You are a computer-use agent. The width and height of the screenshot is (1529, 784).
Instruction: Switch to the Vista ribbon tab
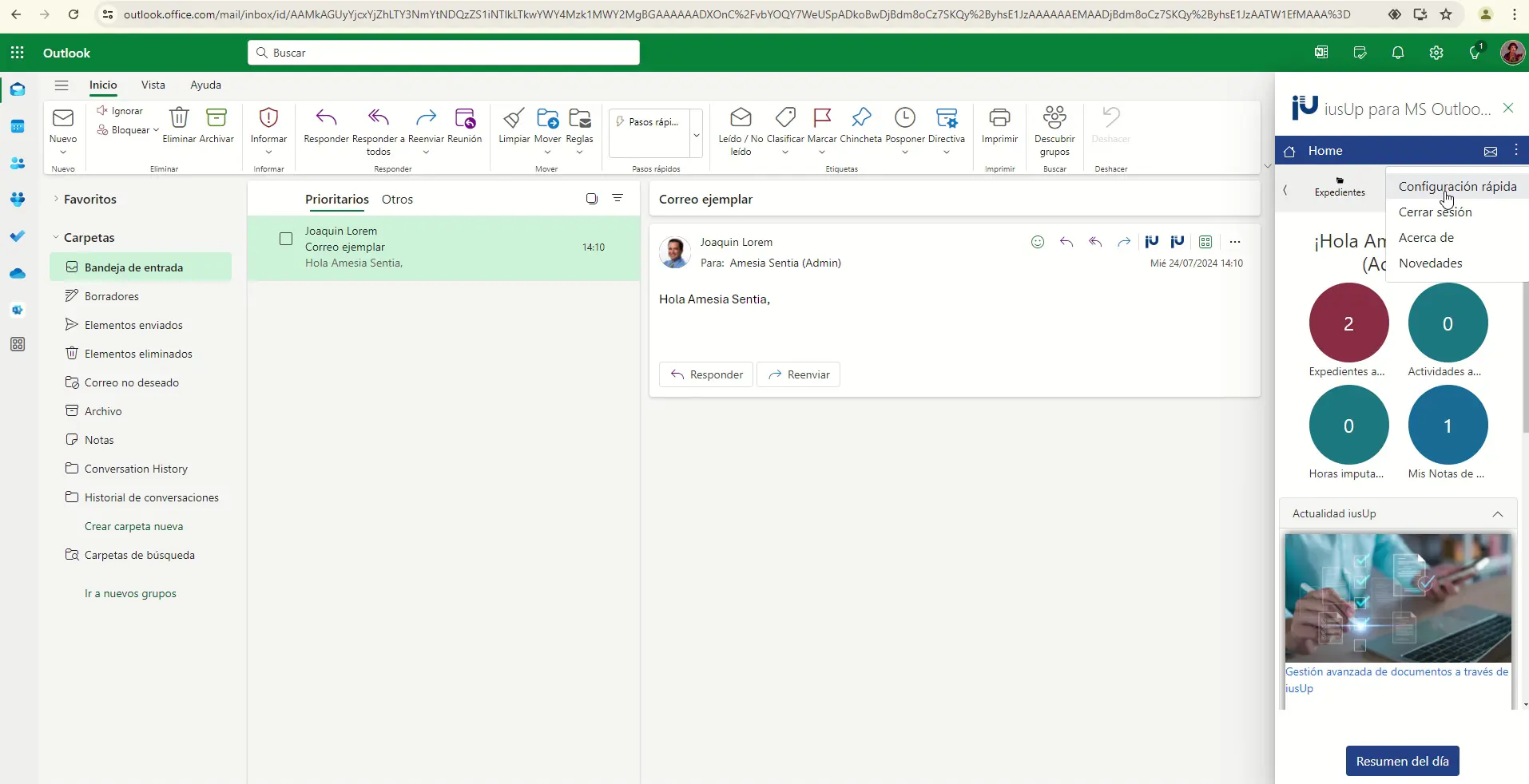[153, 85]
